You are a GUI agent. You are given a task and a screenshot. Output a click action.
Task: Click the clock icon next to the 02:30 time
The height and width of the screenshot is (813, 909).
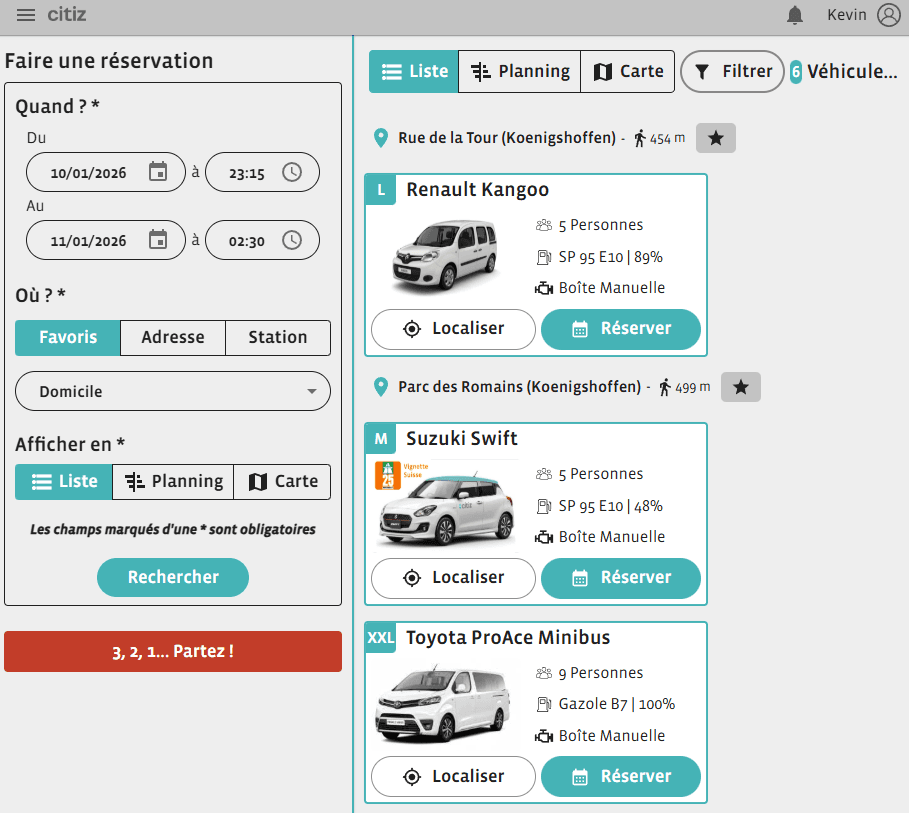292,239
